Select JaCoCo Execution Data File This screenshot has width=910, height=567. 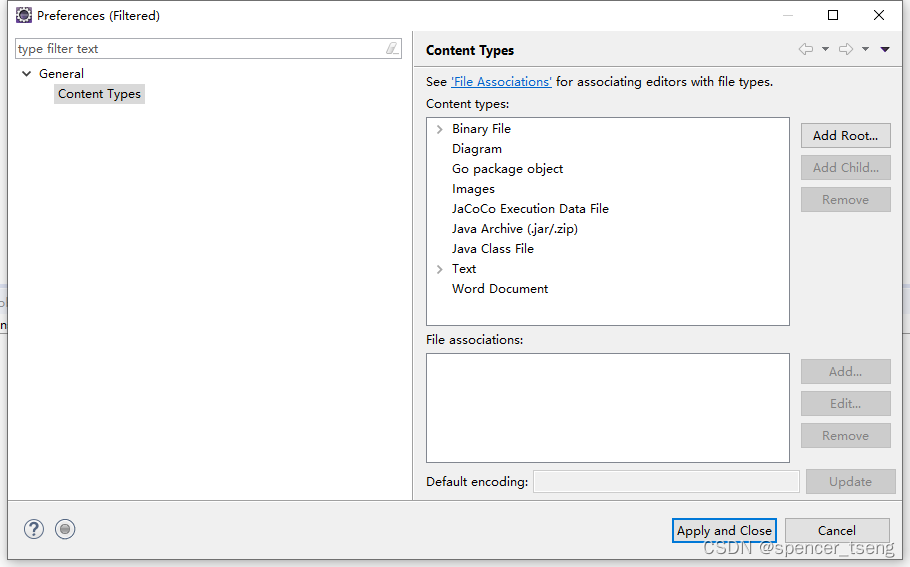[x=530, y=209]
